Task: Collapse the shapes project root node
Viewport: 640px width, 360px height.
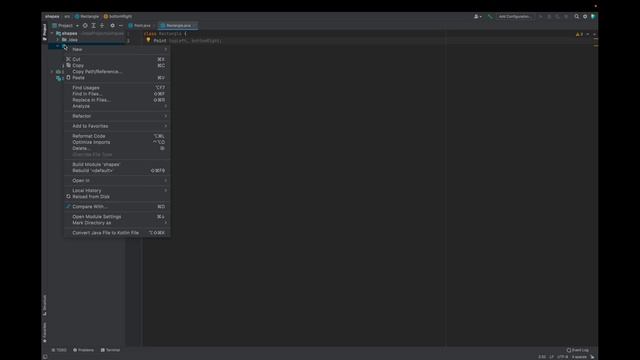Action: coord(52,33)
